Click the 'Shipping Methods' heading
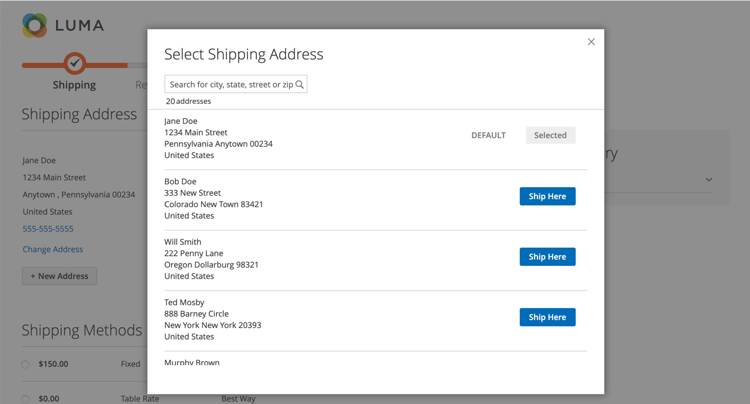750x404 pixels. [x=82, y=330]
